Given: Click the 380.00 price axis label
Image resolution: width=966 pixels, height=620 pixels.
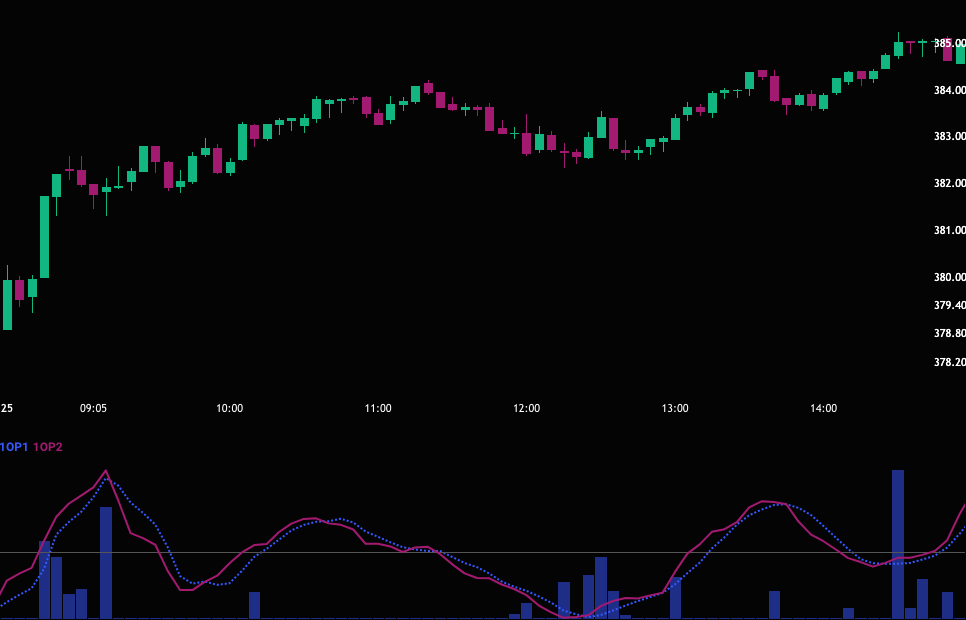Looking at the screenshot, I should pos(950,277).
